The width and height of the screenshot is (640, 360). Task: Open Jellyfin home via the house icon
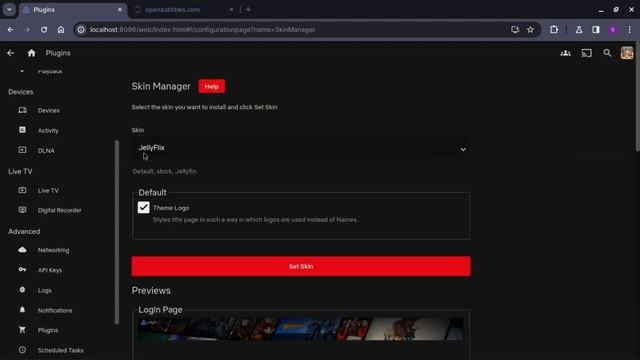pyautogui.click(x=31, y=53)
